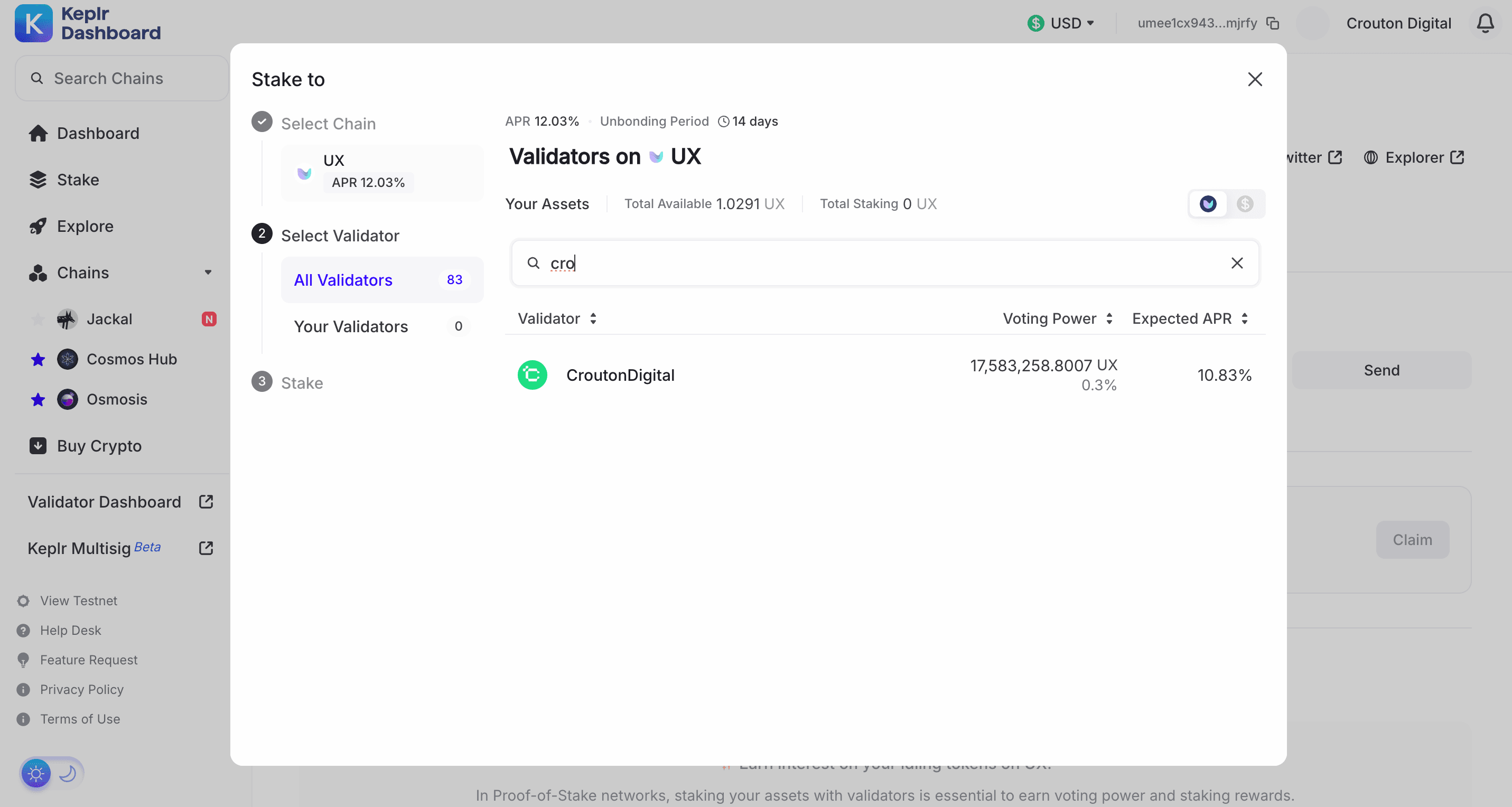Screen dimensions: 1512x807
Task: Sort by the Voting Power column arrows
Action: [1109, 318]
